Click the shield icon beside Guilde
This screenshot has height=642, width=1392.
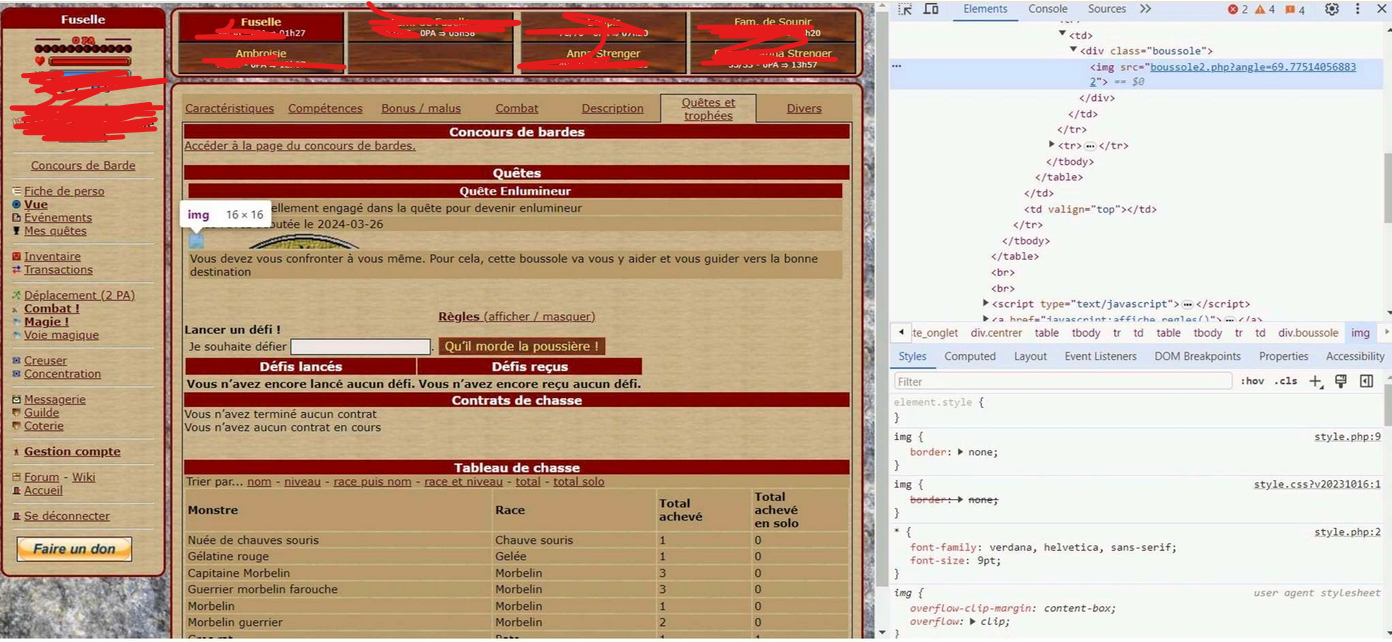[16, 413]
